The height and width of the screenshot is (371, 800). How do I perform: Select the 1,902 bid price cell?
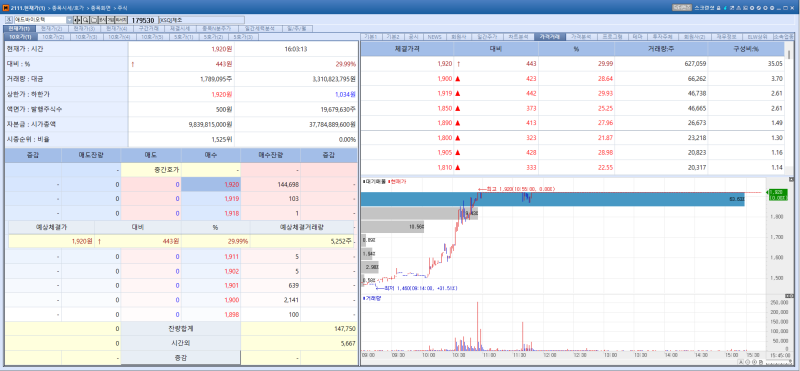[x=211, y=271]
